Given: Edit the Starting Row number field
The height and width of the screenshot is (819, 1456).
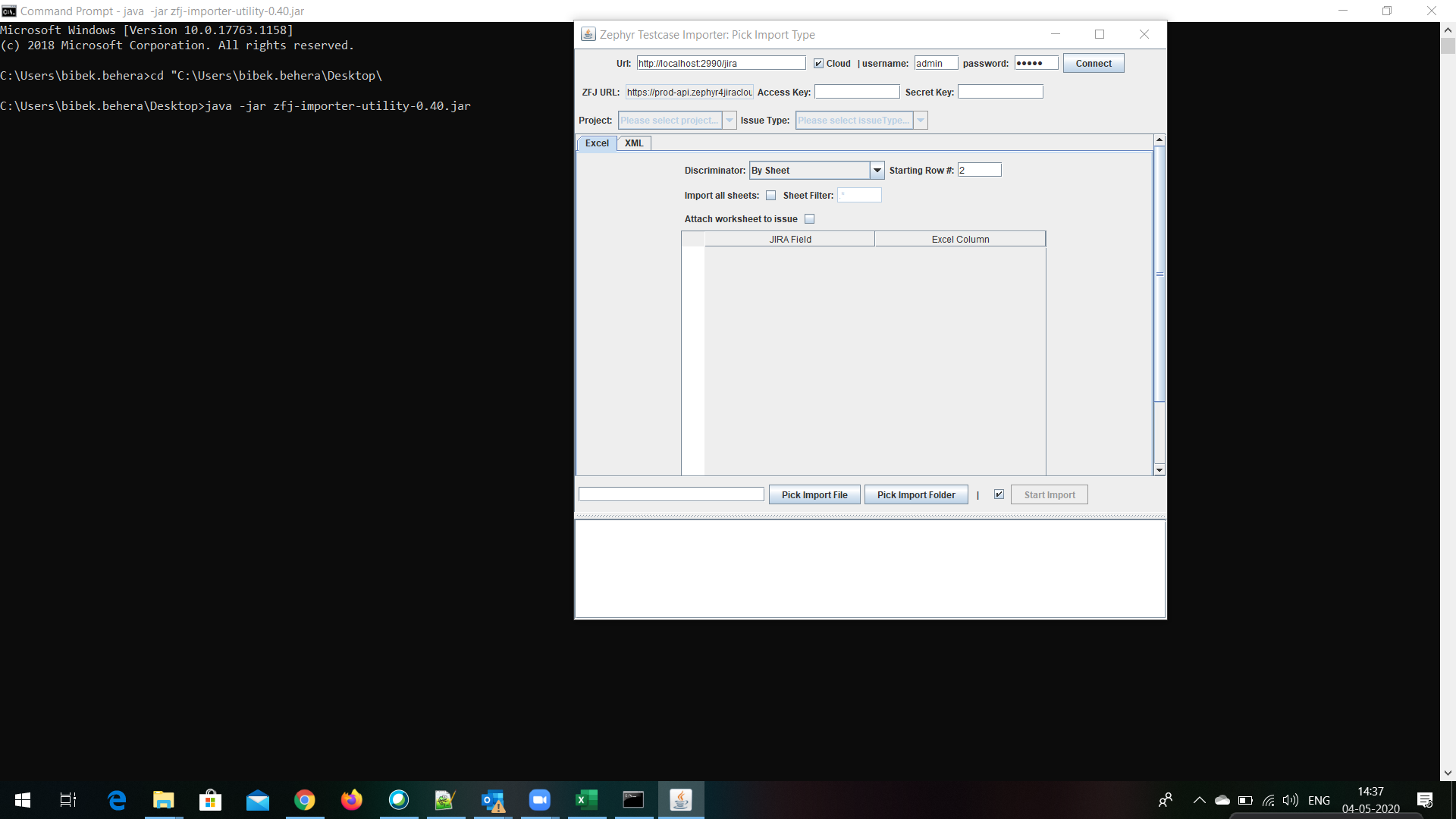Looking at the screenshot, I should pyautogui.click(x=979, y=170).
